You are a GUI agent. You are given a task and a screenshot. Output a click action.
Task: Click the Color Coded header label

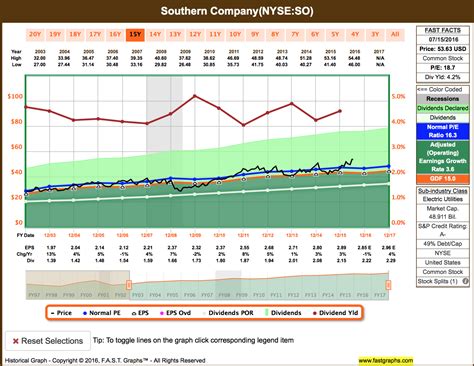(x=443, y=89)
